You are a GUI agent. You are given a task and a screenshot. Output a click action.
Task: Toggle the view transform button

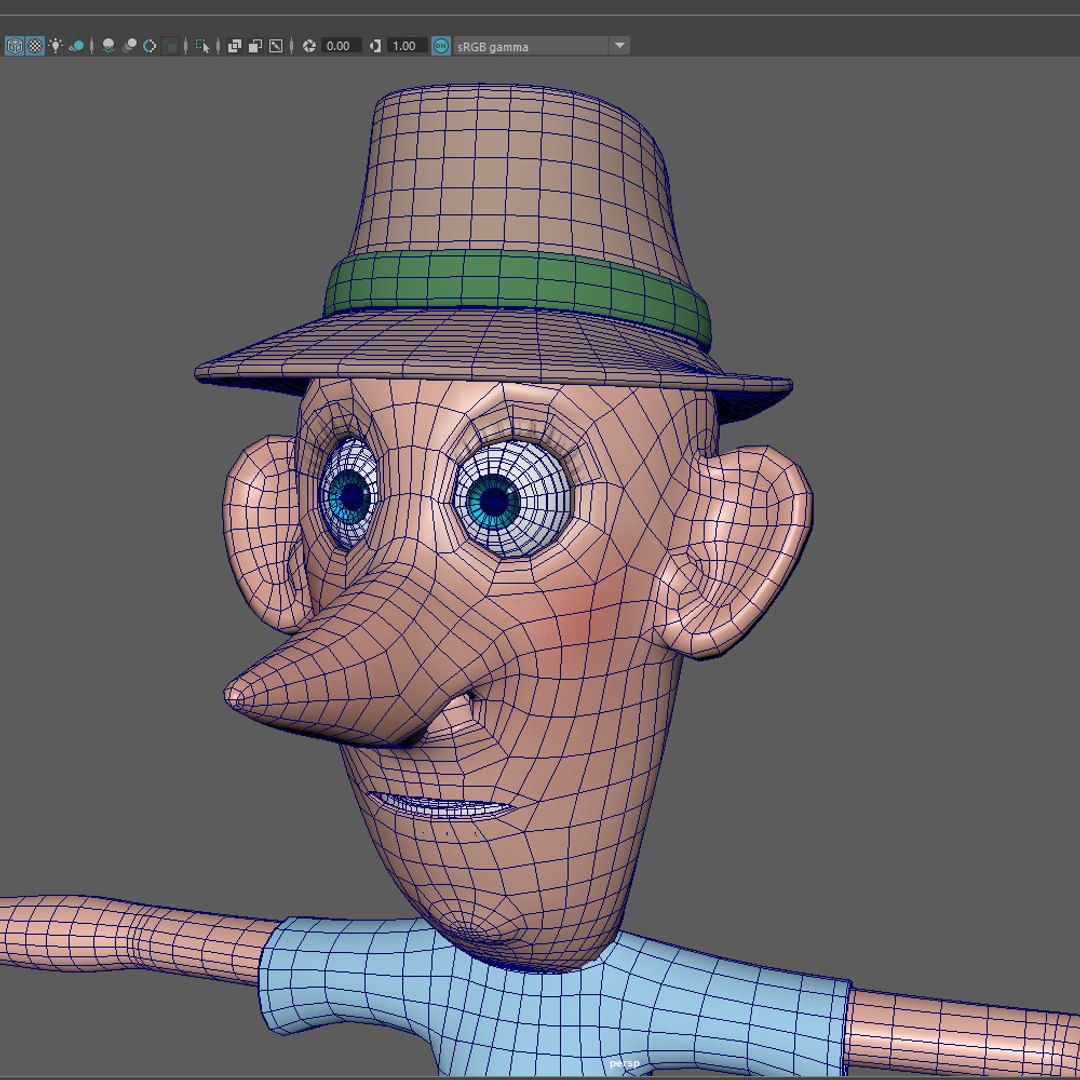(x=441, y=46)
